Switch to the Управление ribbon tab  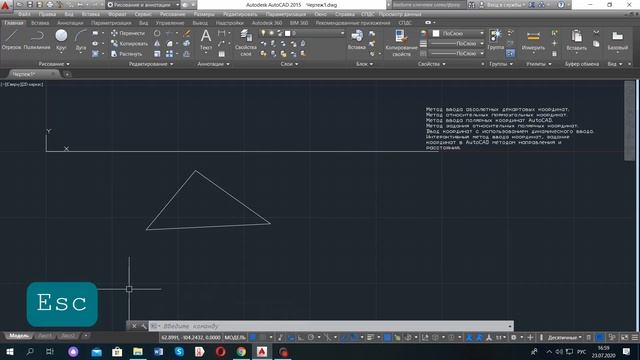coord(170,23)
